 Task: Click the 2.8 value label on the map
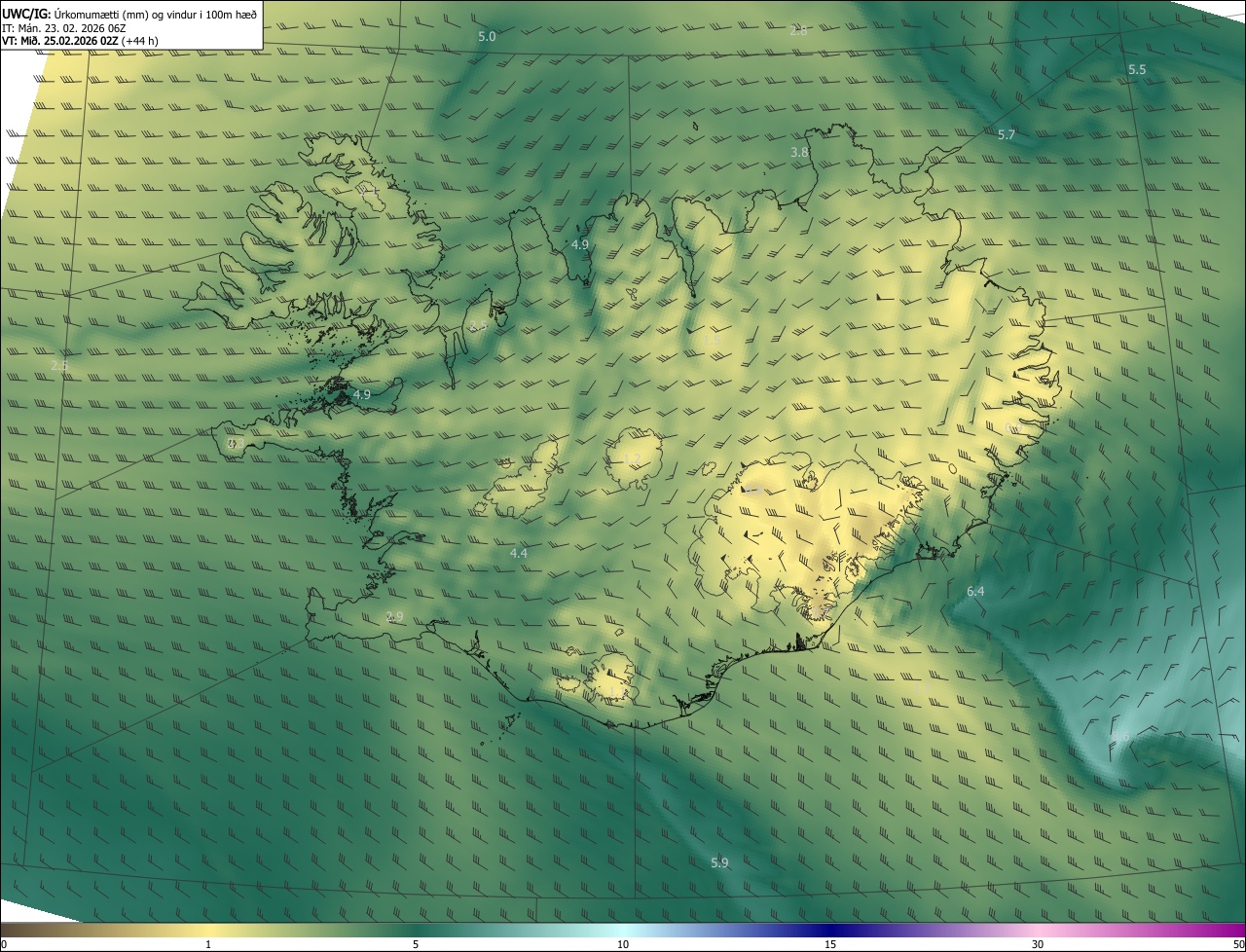[798, 30]
